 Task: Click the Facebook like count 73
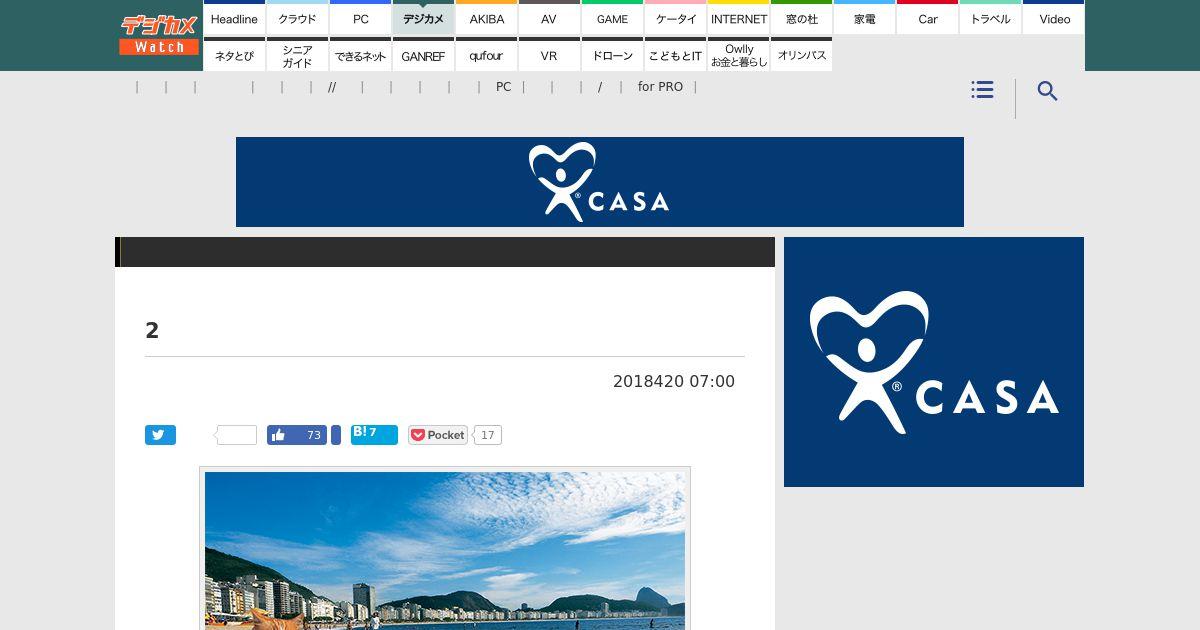[x=313, y=435]
